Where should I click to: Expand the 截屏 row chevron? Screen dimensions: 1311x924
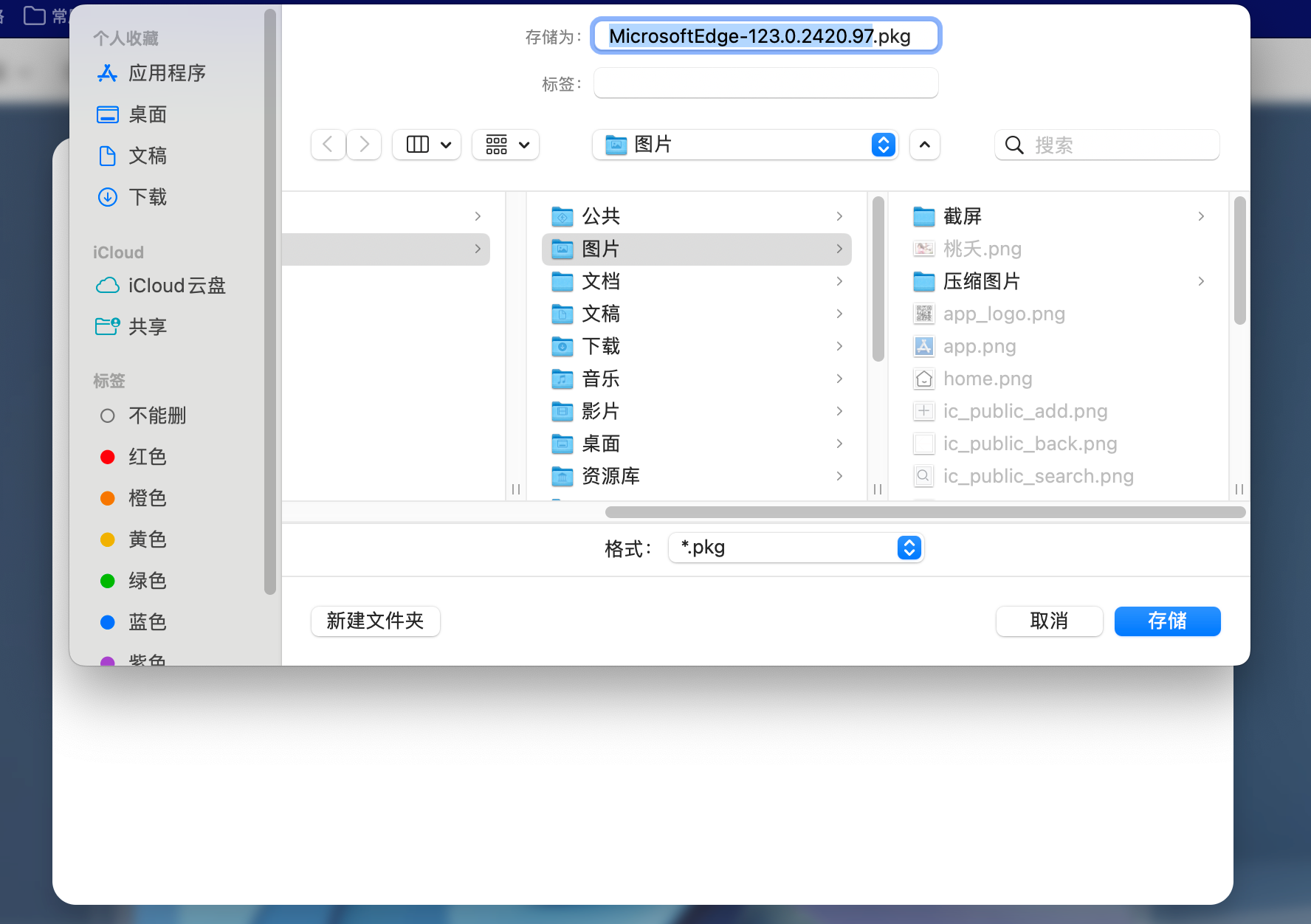pos(1201,216)
